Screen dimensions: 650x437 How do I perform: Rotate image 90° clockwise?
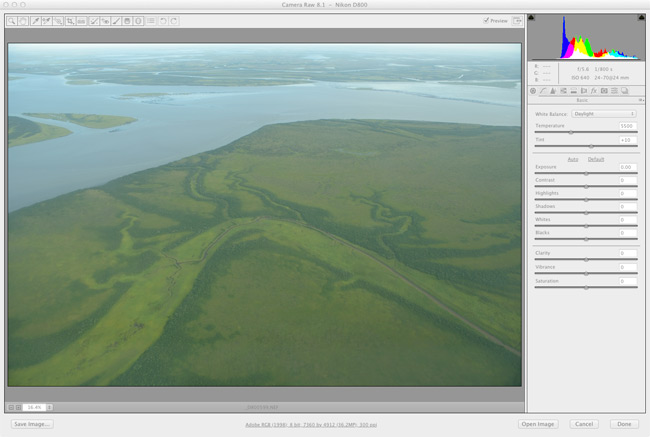click(x=174, y=20)
